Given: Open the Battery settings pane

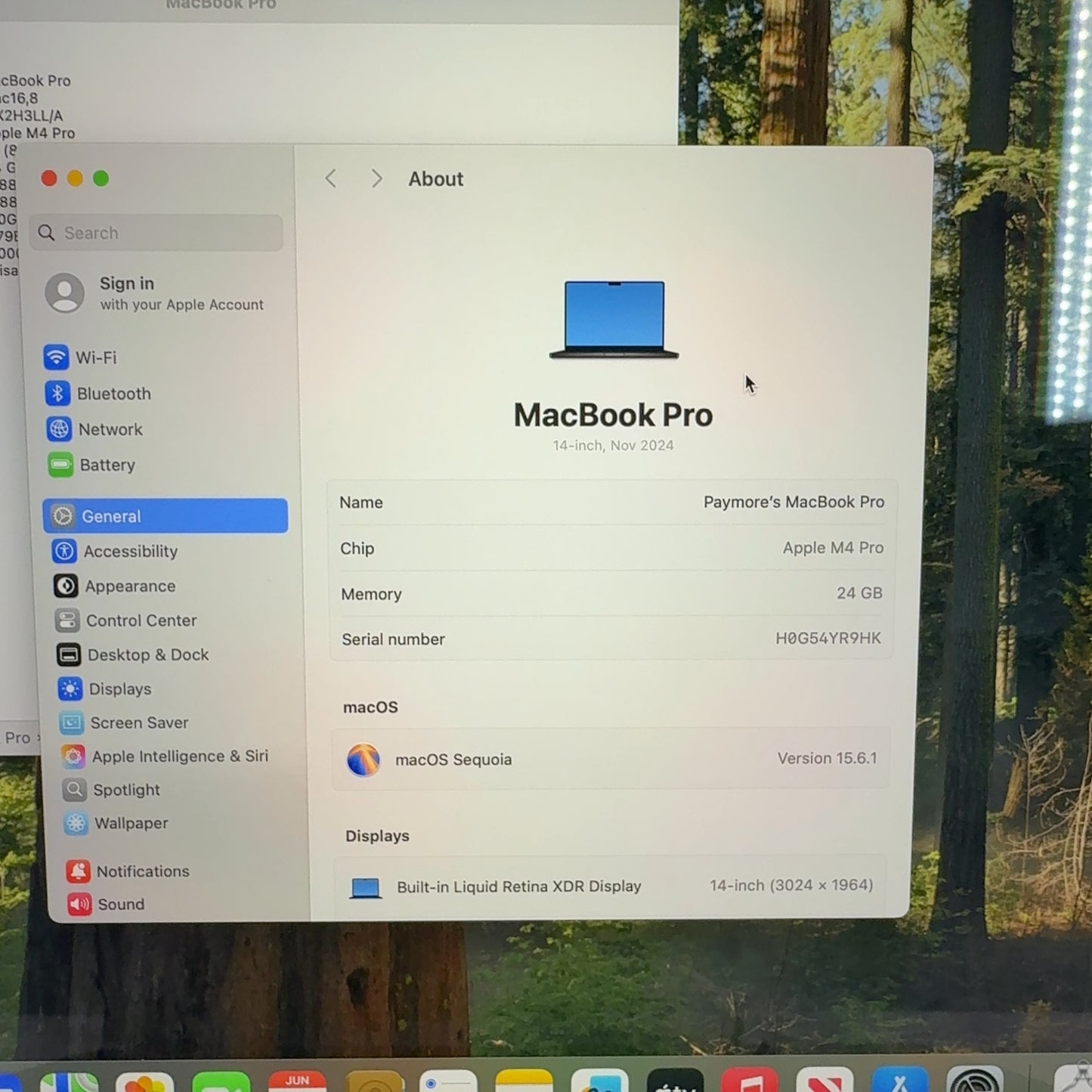Looking at the screenshot, I should 91,465.
